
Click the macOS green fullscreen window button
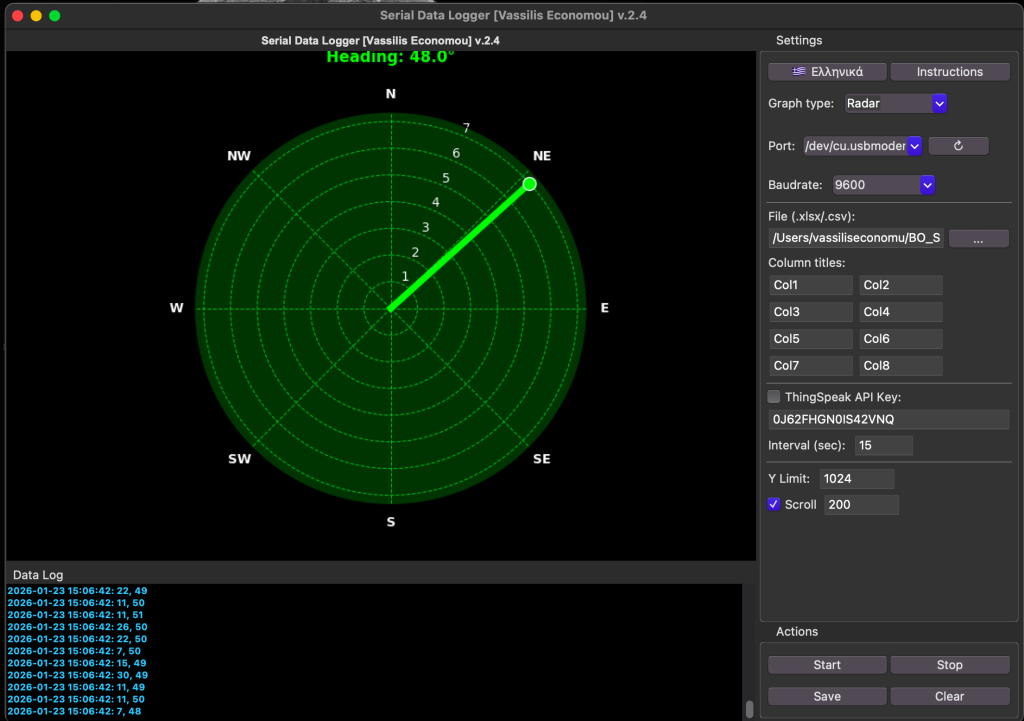[x=55, y=16]
